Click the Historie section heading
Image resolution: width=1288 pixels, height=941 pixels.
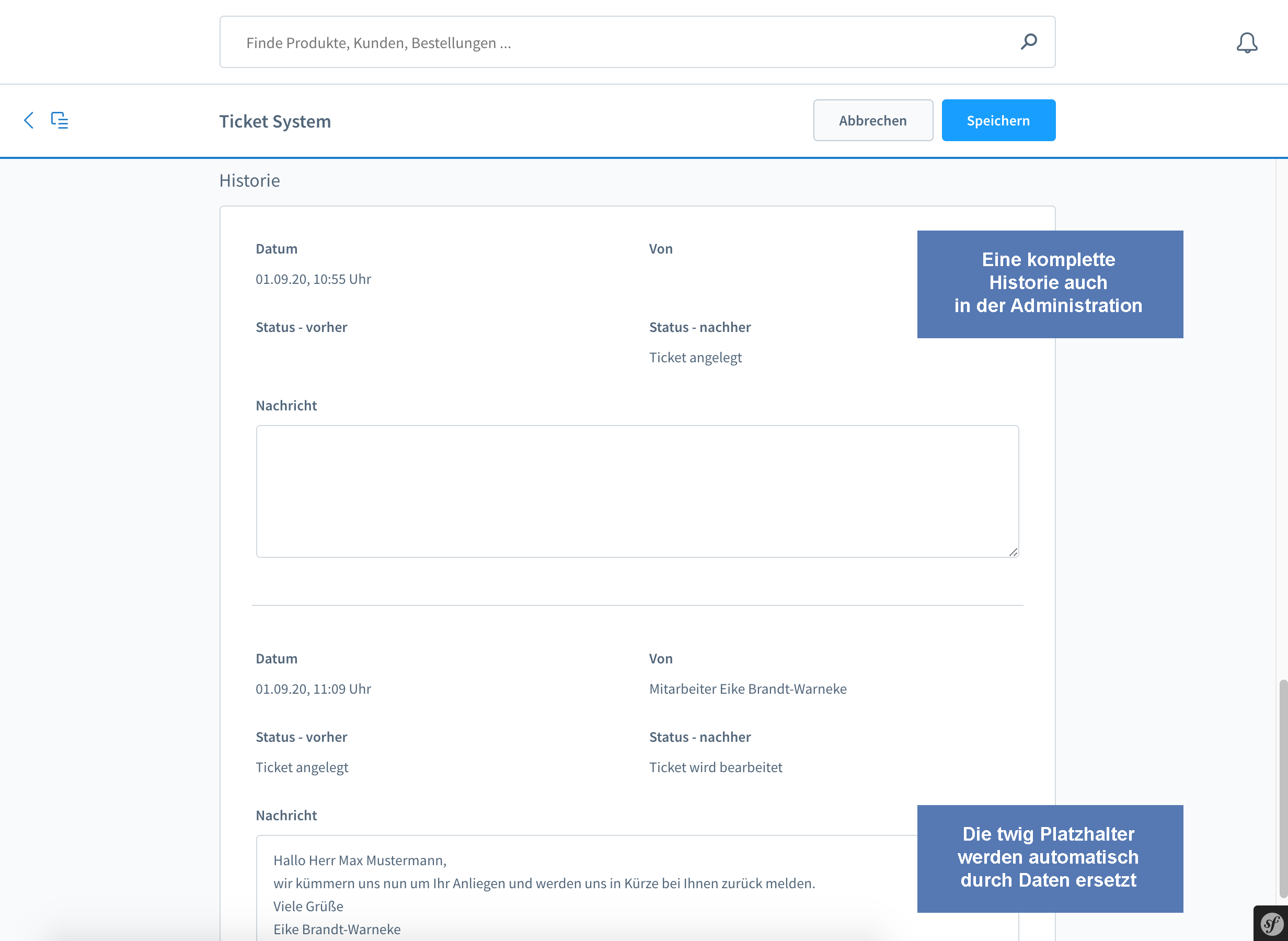click(249, 180)
